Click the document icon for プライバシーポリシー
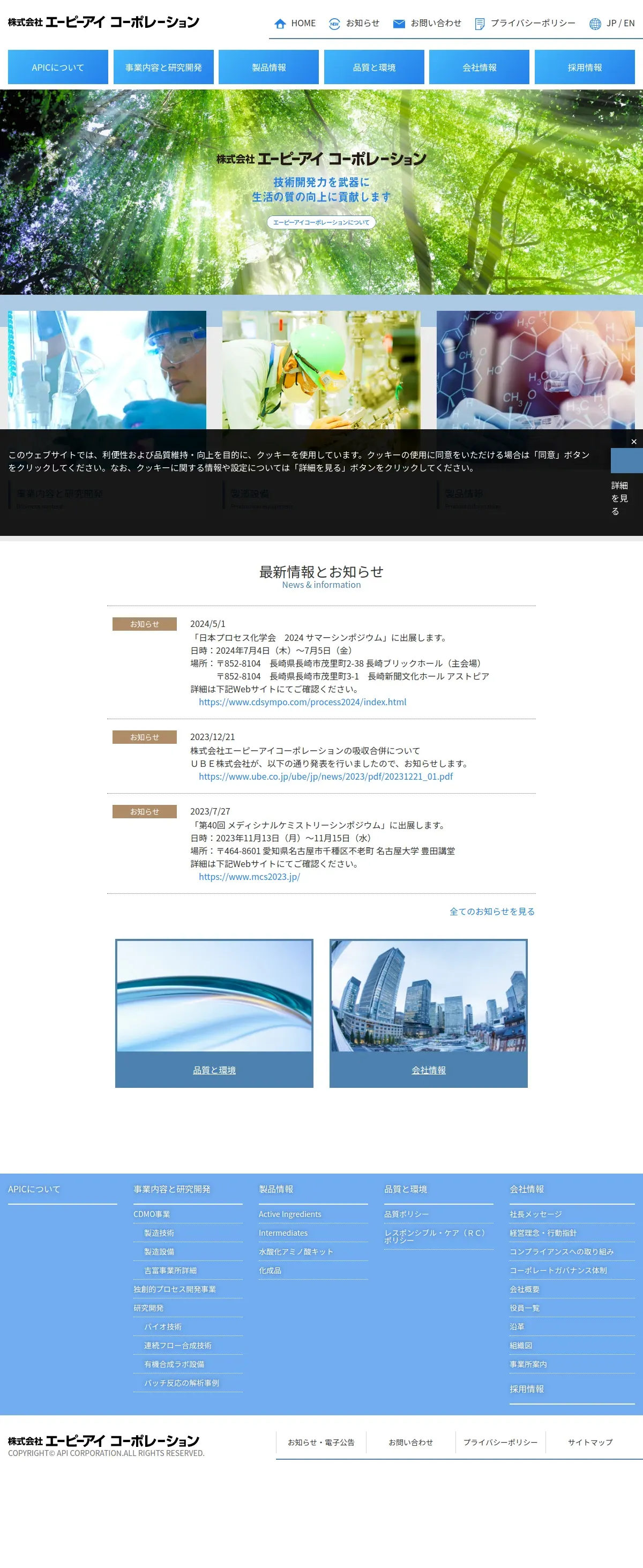Image resolution: width=643 pixels, height=1568 pixels. pyautogui.click(x=480, y=24)
